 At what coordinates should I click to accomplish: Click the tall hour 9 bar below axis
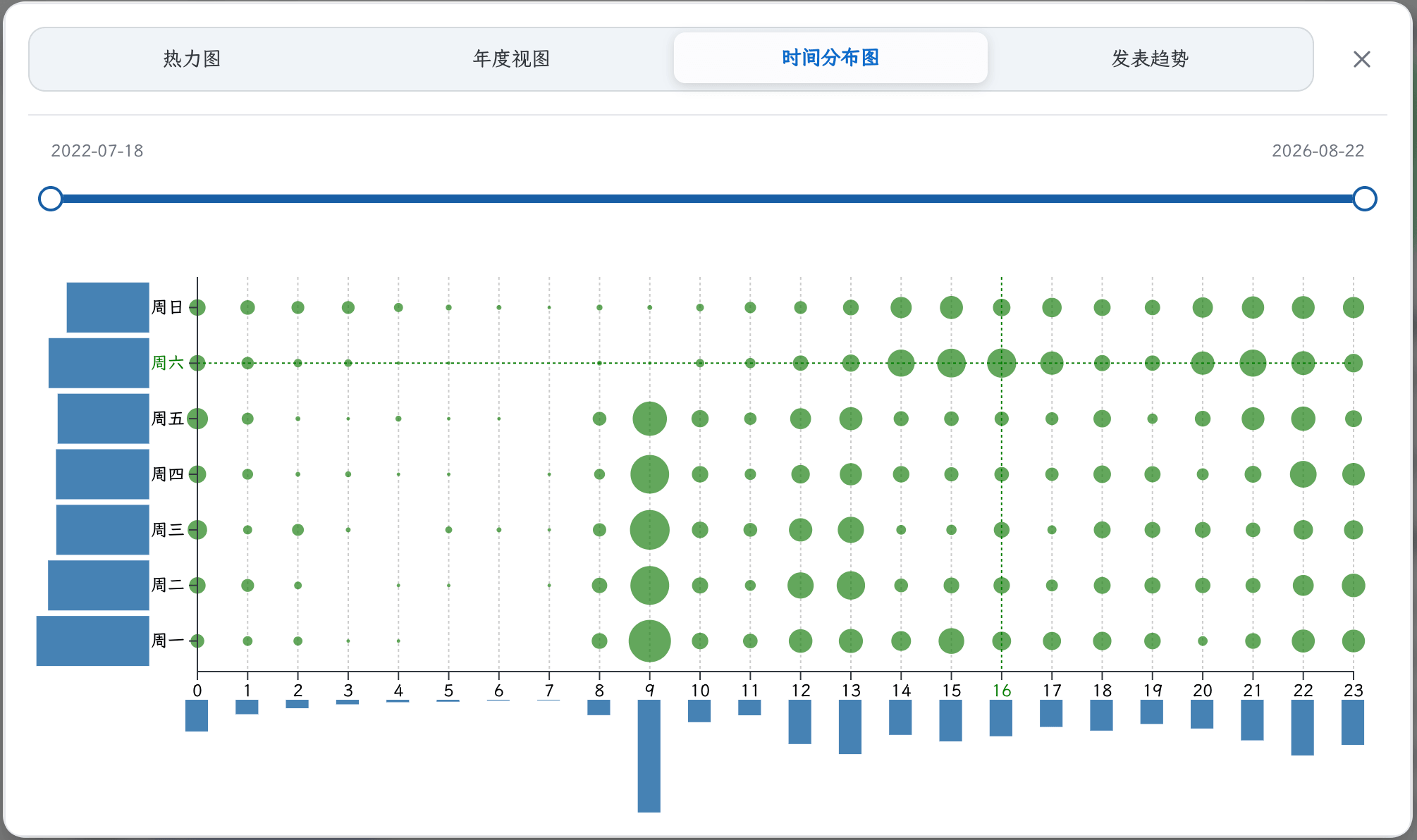point(649,756)
